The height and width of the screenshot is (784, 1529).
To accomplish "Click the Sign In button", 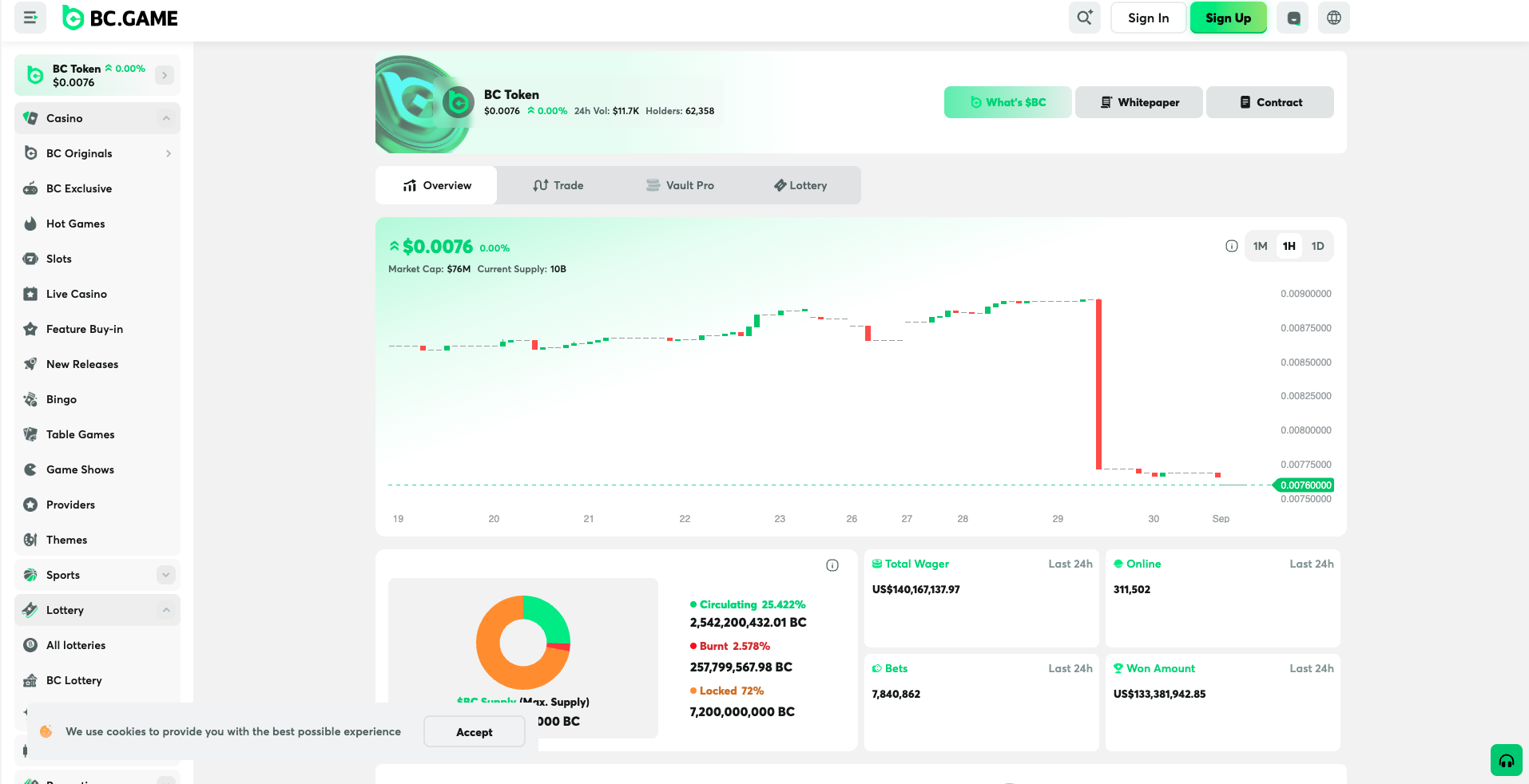I will pyautogui.click(x=1148, y=18).
